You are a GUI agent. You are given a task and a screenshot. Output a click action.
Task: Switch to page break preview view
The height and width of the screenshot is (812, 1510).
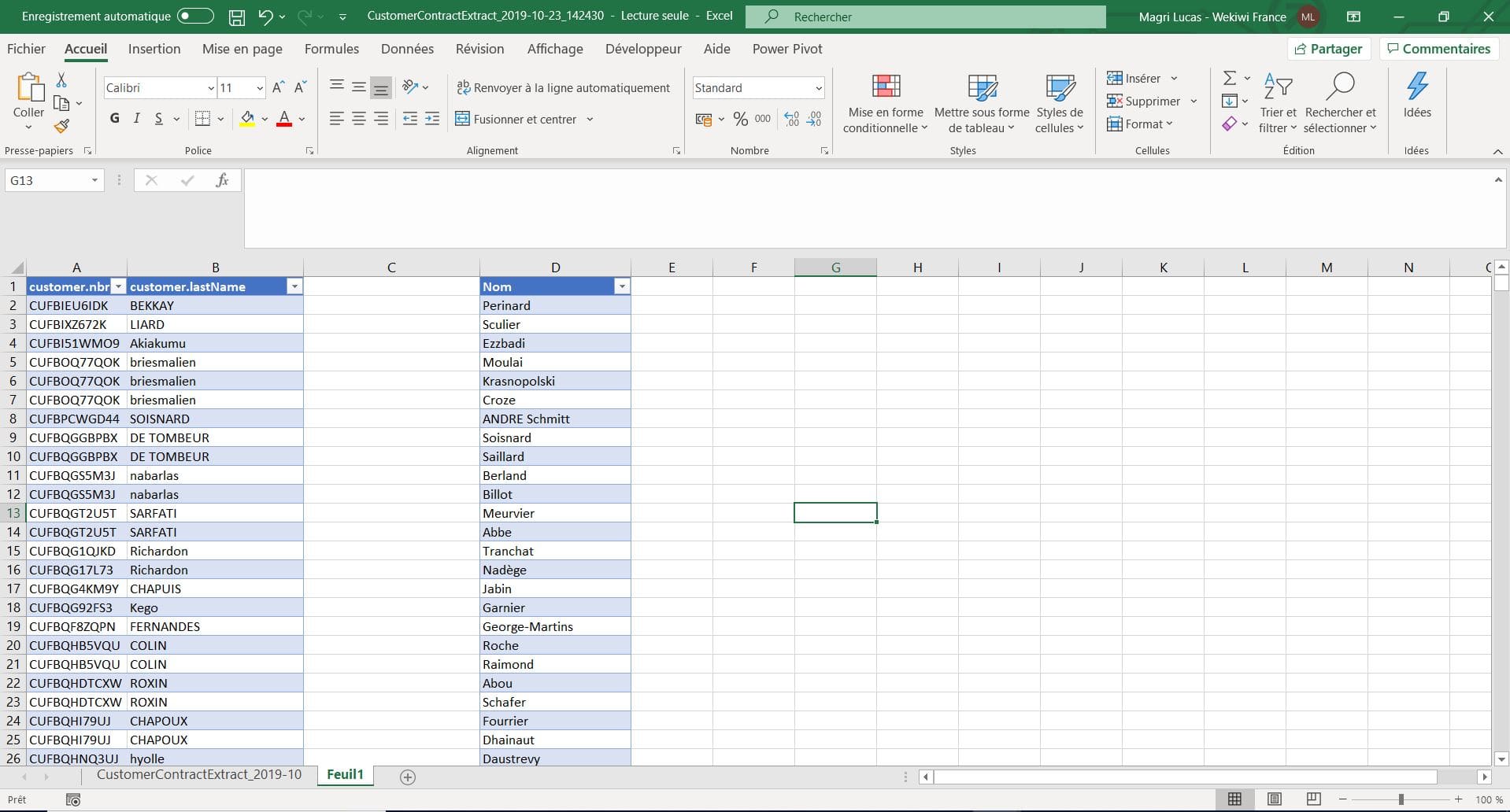click(x=1313, y=799)
